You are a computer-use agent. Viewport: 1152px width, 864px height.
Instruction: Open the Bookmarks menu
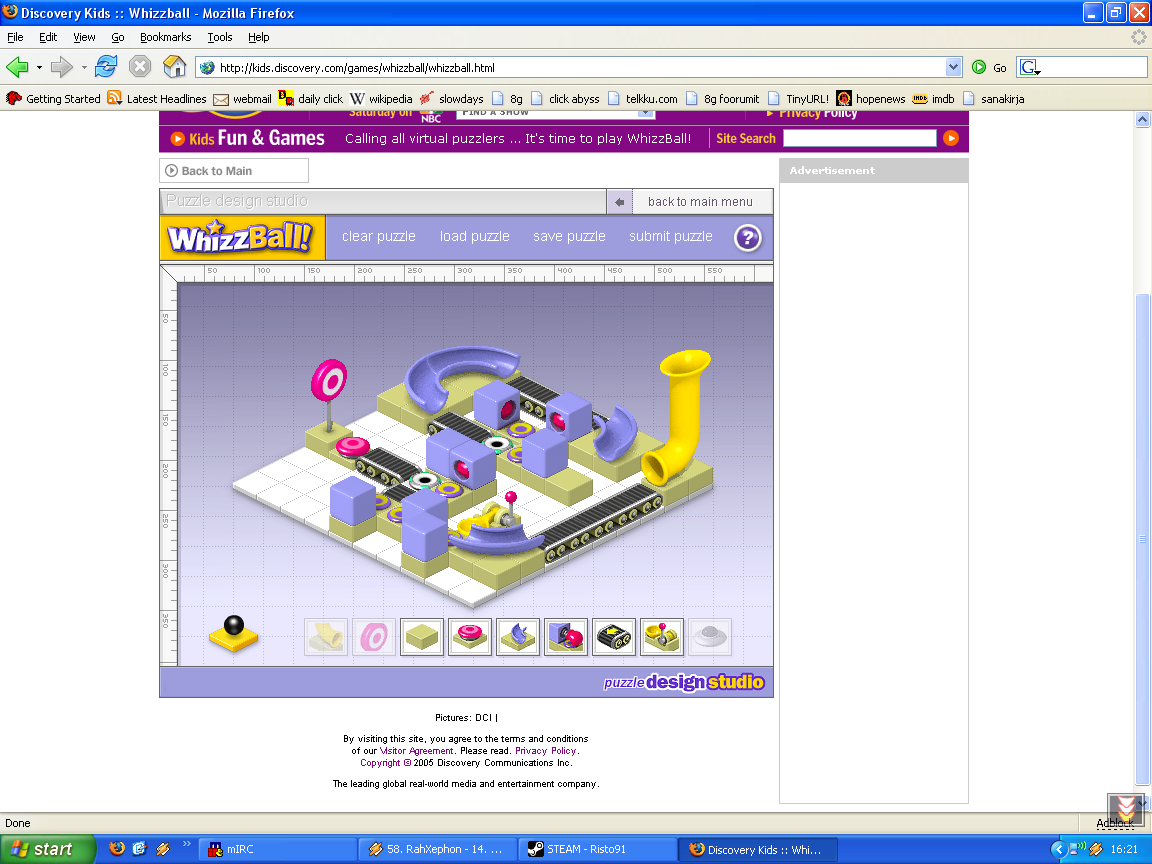(x=165, y=37)
